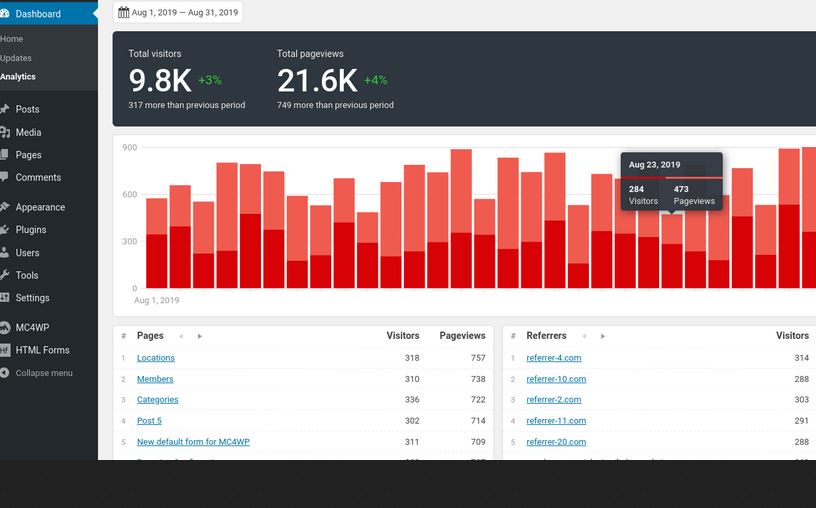This screenshot has height=508, width=816.
Task: Open Updates in the Dashboard submenu
Action: click(16, 58)
